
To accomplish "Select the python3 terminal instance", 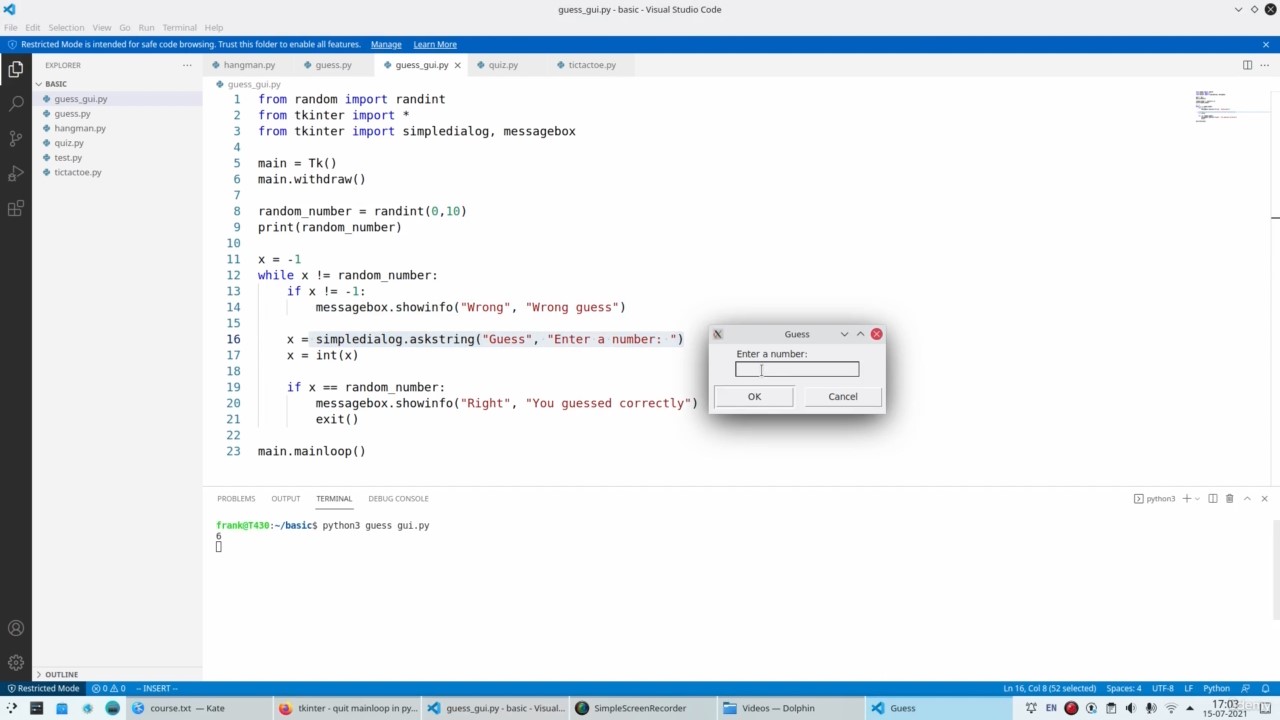I will (1155, 498).
